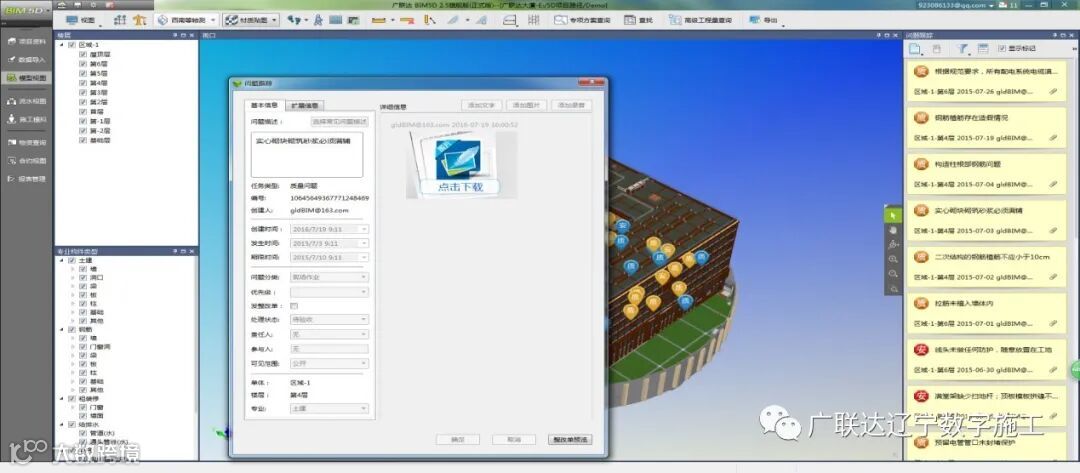Screen dimensions: 1080x473
Task: Switch to the 扩展信息 tab
Action: click(304, 105)
